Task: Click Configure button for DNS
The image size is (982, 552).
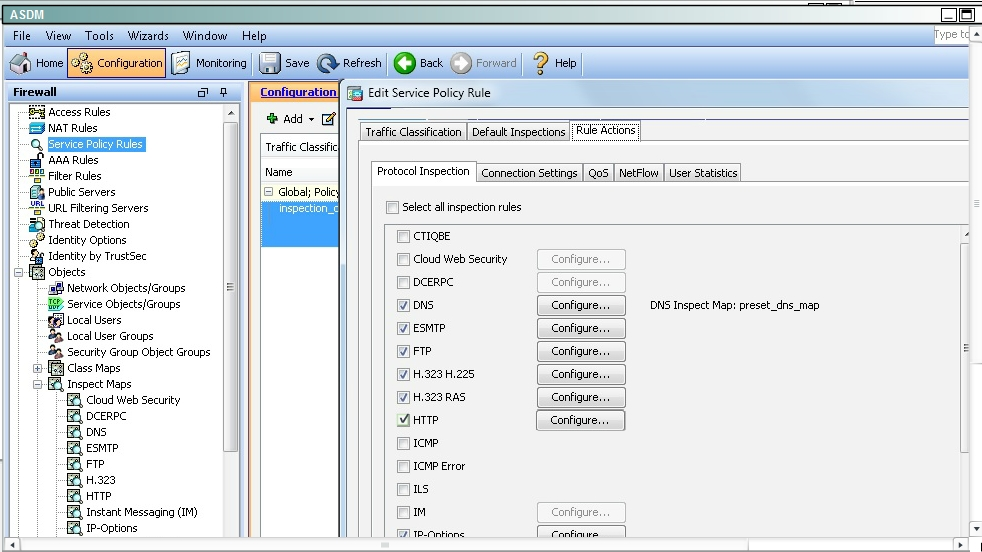Action: (581, 305)
